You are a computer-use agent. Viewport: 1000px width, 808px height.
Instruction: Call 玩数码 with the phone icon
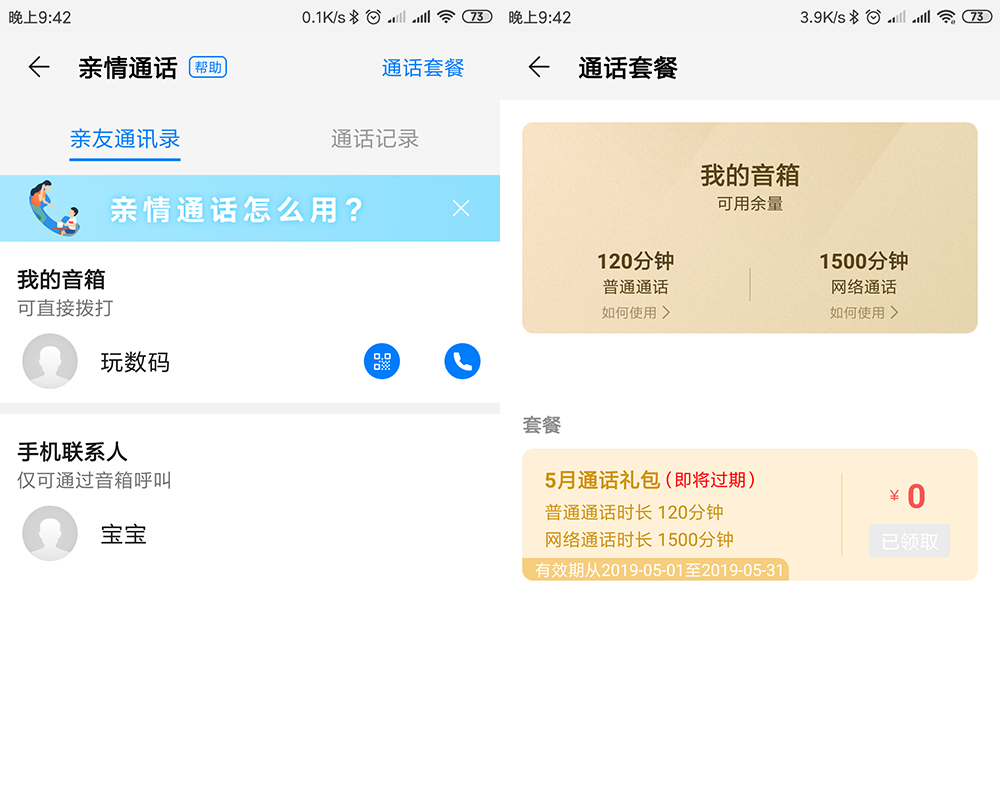coord(462,362)
